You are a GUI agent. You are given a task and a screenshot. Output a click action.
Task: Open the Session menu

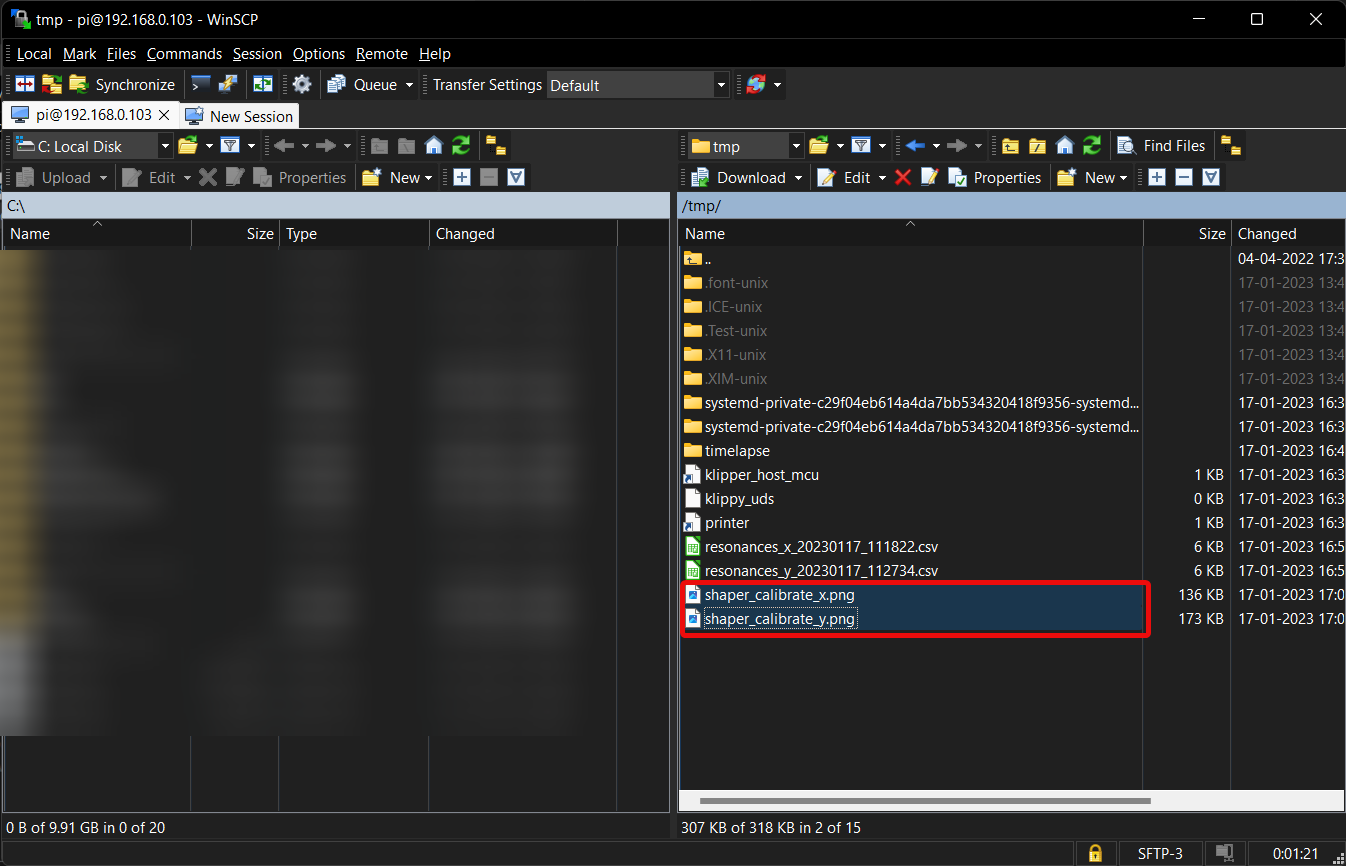pos(257,54)
